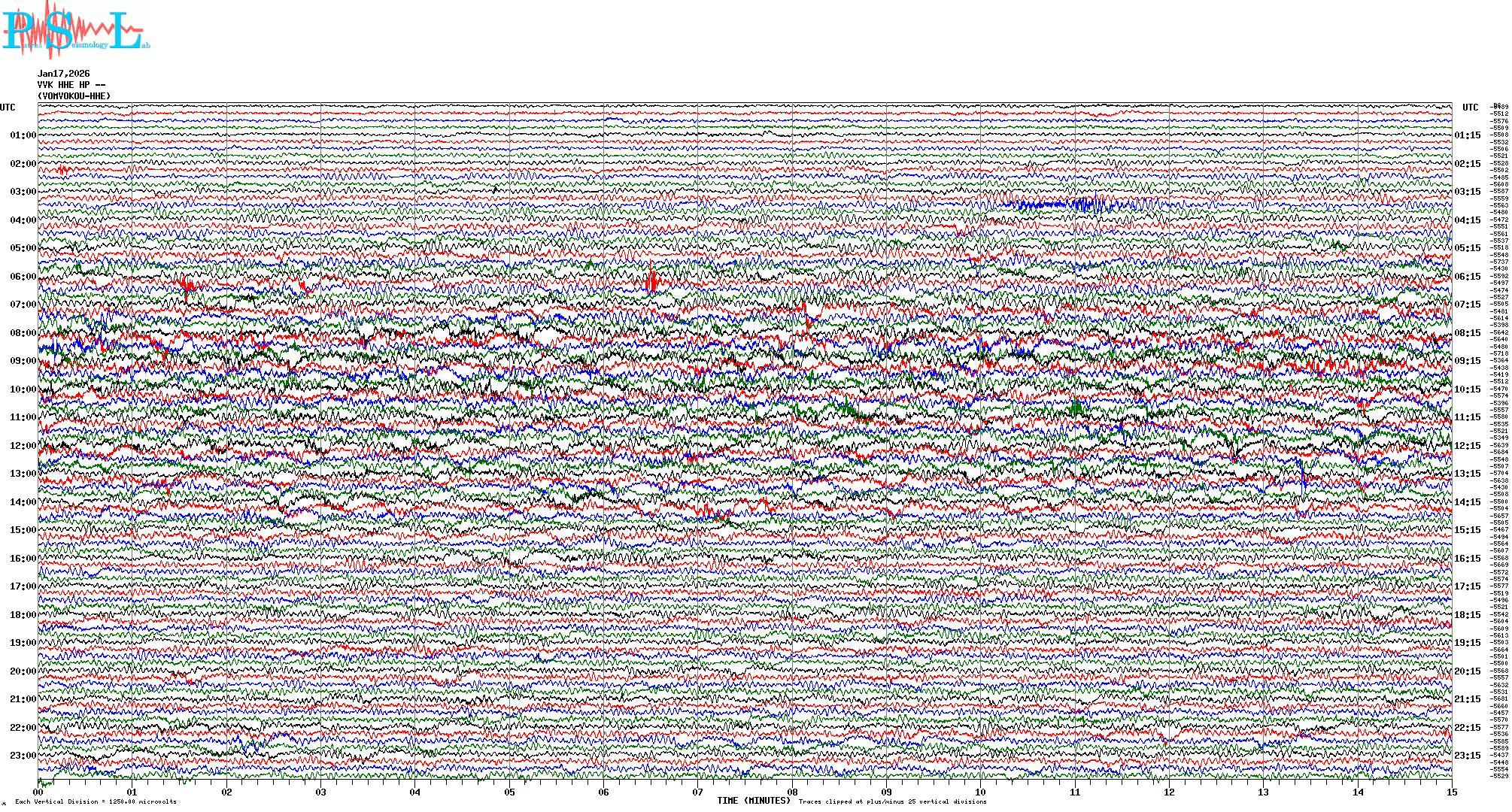The width and height of the screenshot is (1512, 812).
Task: Click the right UTC axis heading
Action: (x=1470, y=108)
